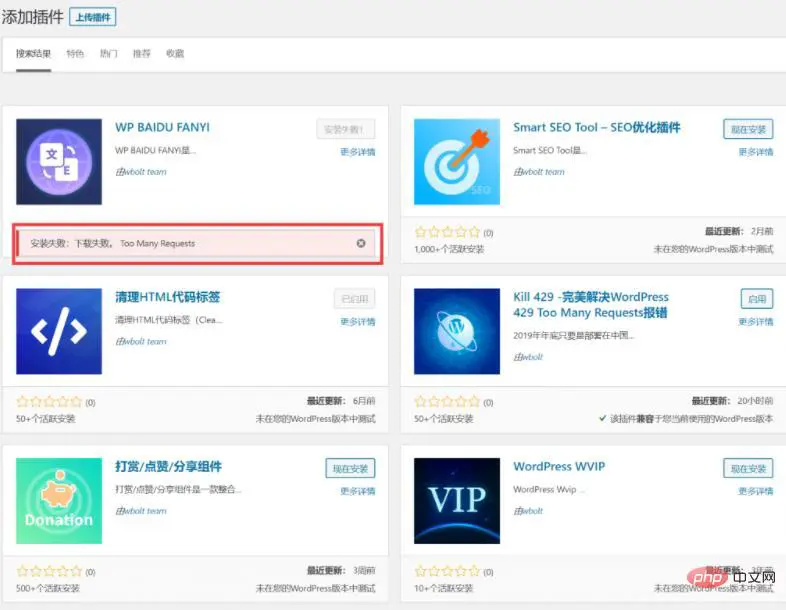View 更多详情 for WP BAIDU FANYI

(357, 152)
